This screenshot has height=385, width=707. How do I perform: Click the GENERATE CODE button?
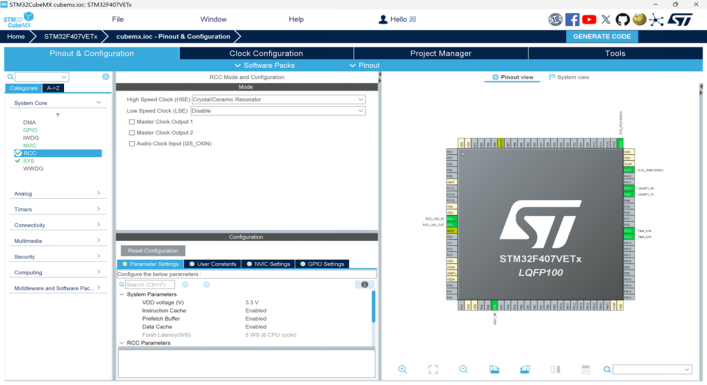coord(601,37)
